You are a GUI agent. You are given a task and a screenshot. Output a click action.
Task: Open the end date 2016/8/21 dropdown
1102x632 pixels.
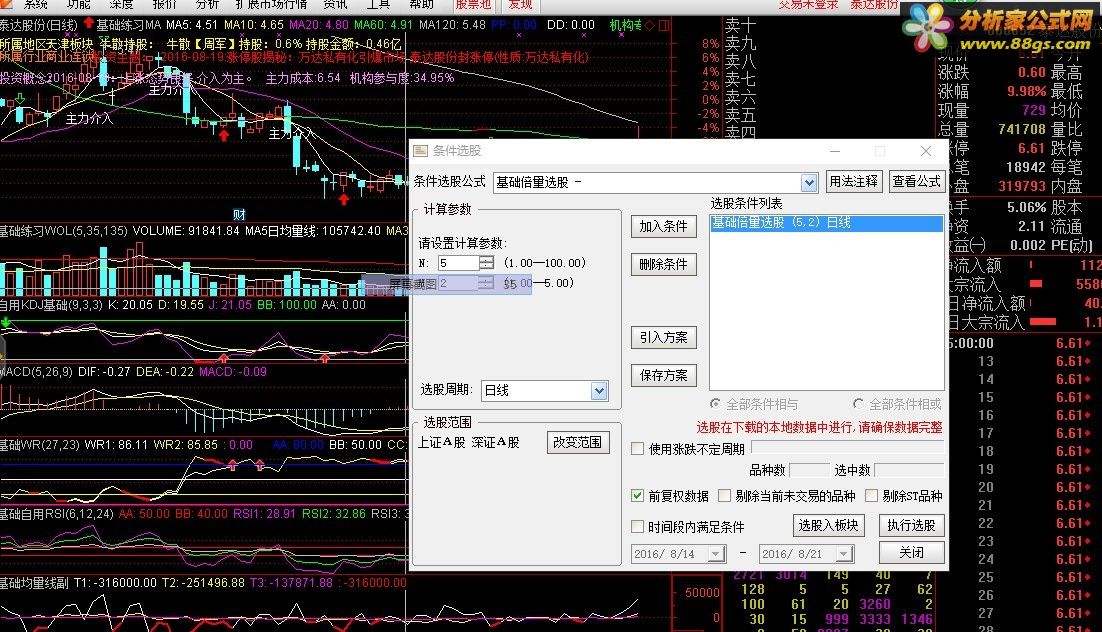pos(844,554)
